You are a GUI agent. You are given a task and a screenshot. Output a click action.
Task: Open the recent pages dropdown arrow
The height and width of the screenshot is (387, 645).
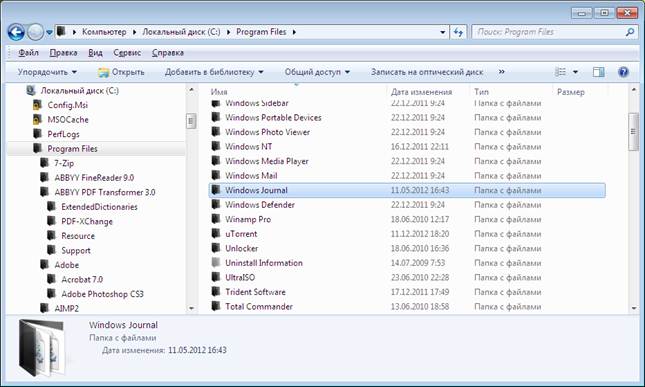point(49,32)
